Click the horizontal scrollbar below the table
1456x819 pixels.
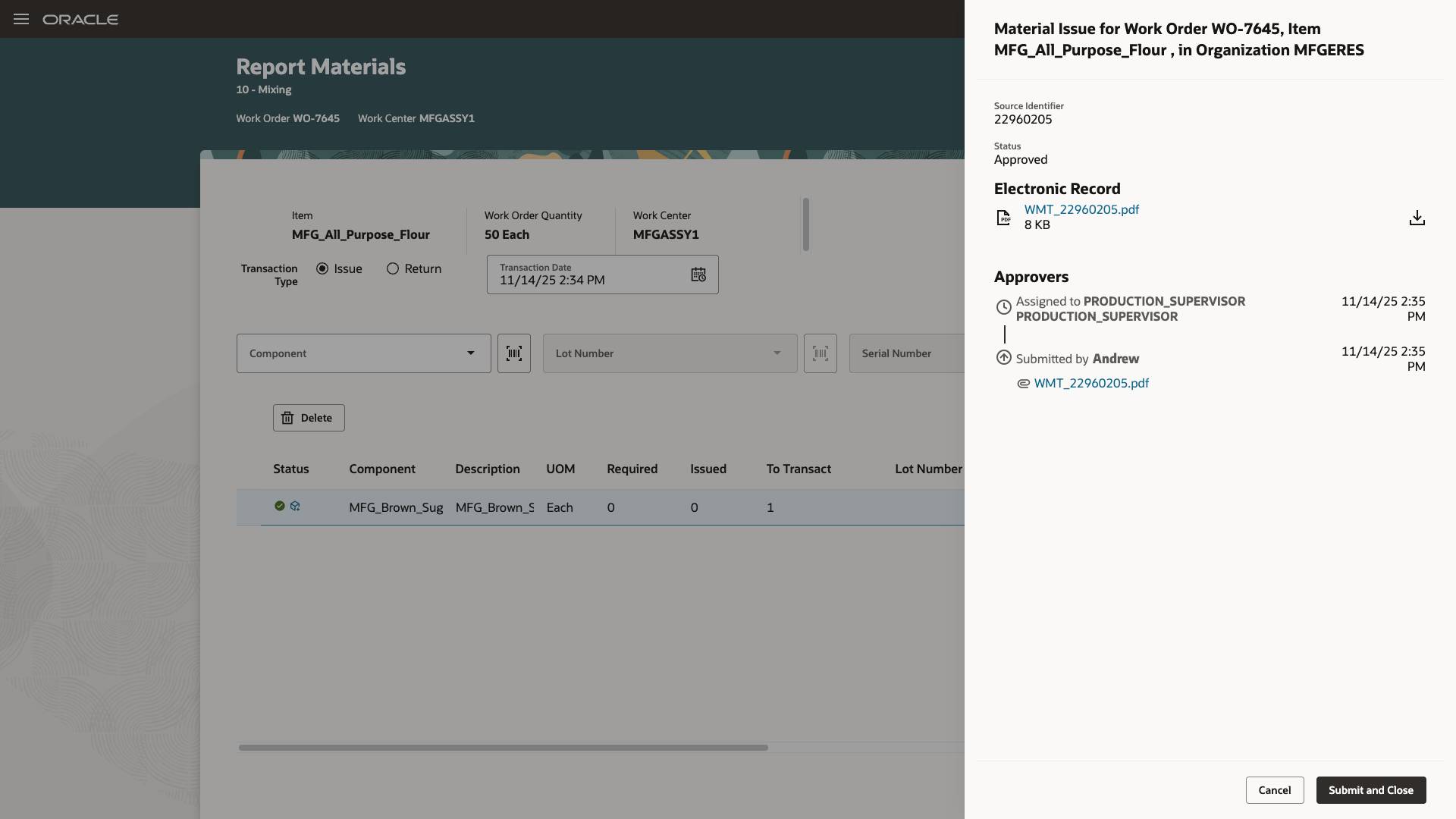pos(502,748)
